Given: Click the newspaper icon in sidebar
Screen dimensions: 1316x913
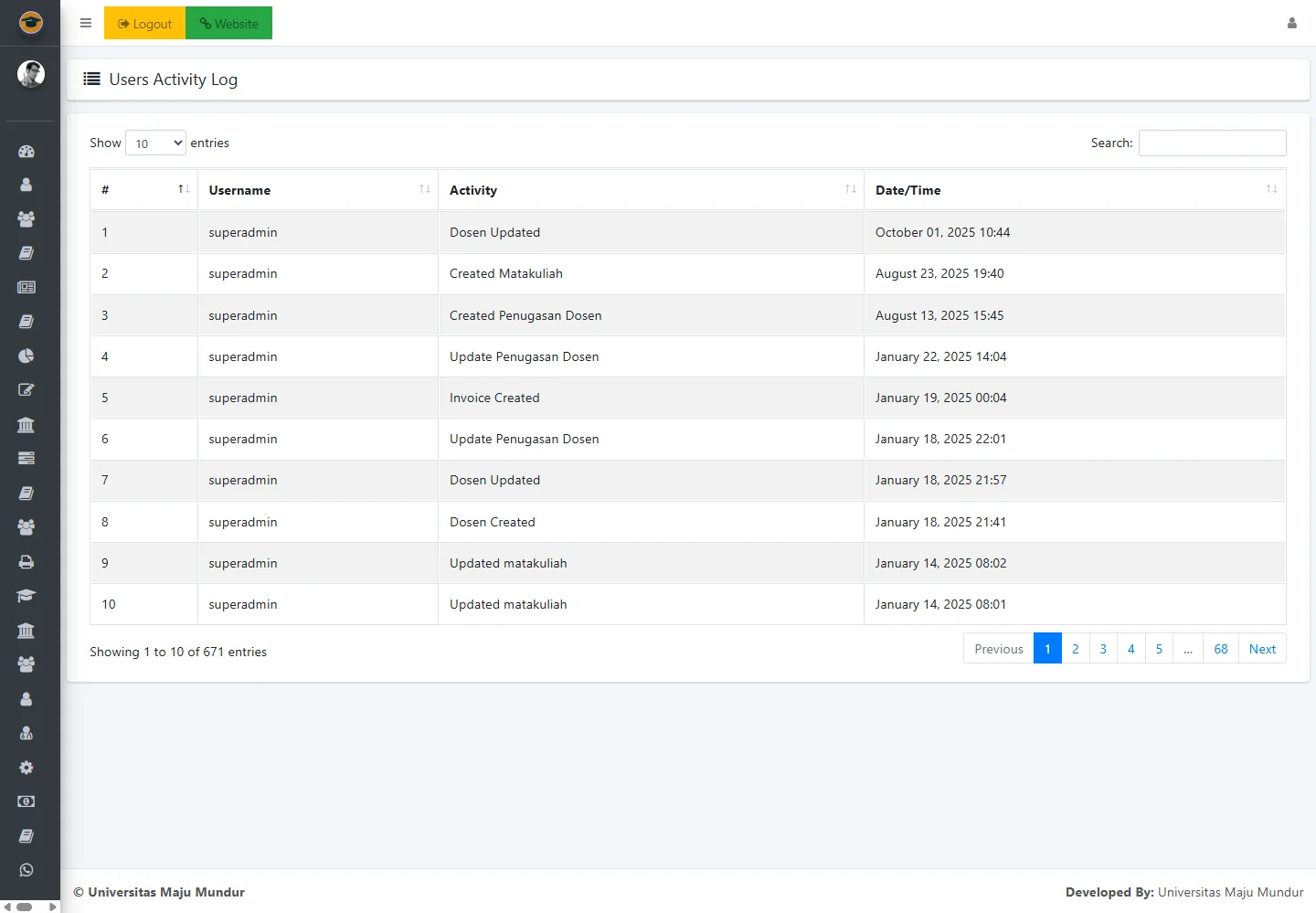Looking at the screenshot, I should 27,287.
